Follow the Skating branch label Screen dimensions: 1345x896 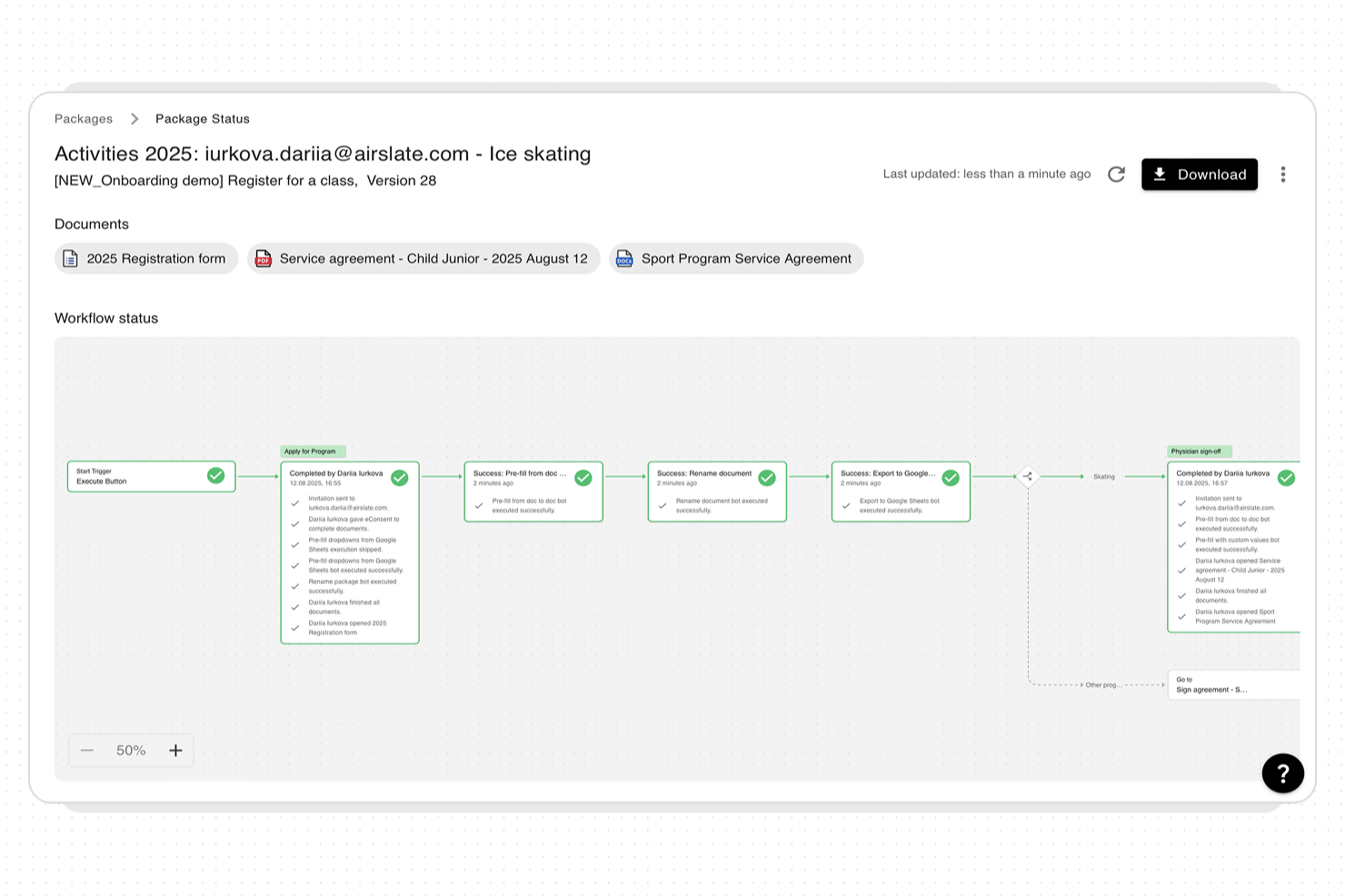coord(1103,476)
